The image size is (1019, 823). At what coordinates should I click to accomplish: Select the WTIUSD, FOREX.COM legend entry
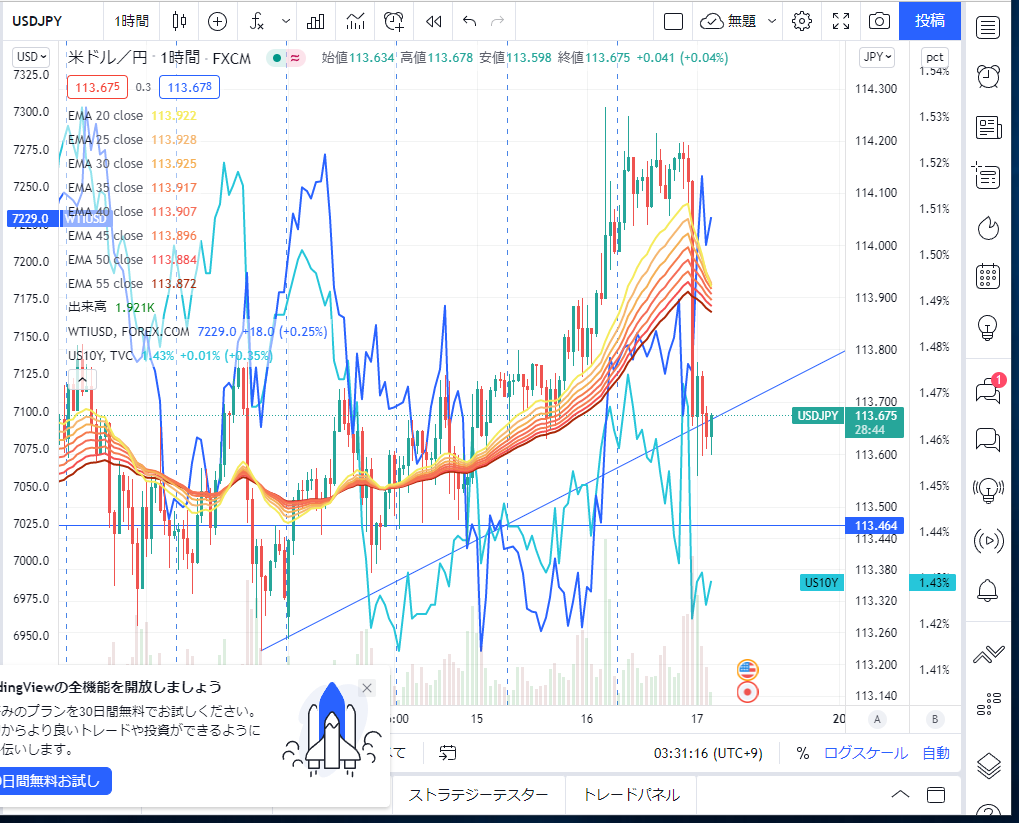(129, 332)
